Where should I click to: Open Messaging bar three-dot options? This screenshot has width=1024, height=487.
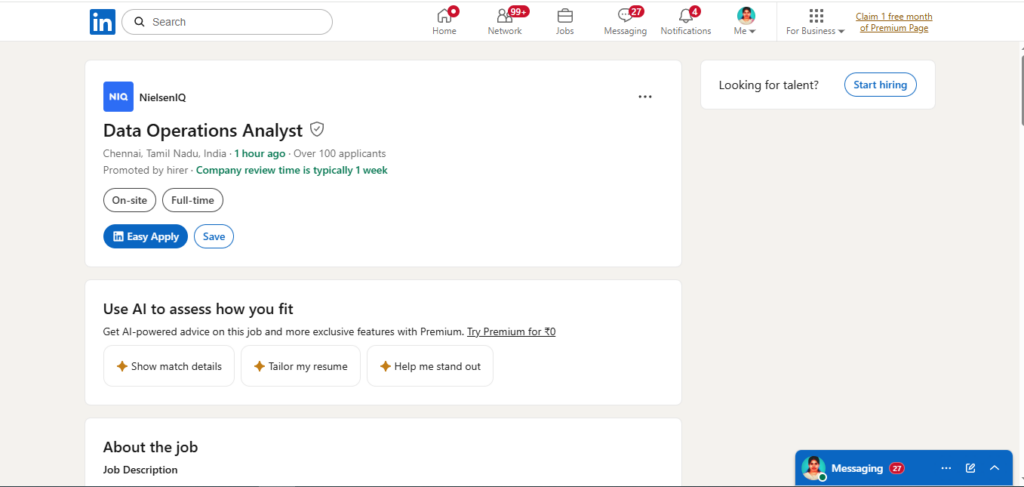pyautogui.click(x=946, y=468)
